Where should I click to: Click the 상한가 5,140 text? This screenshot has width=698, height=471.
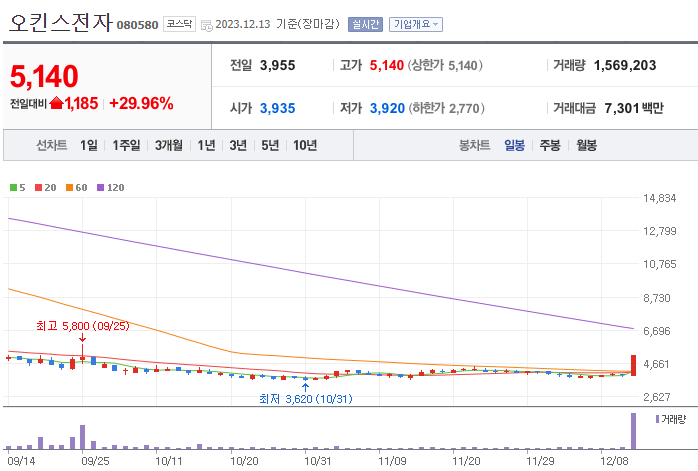pos(445,65)
